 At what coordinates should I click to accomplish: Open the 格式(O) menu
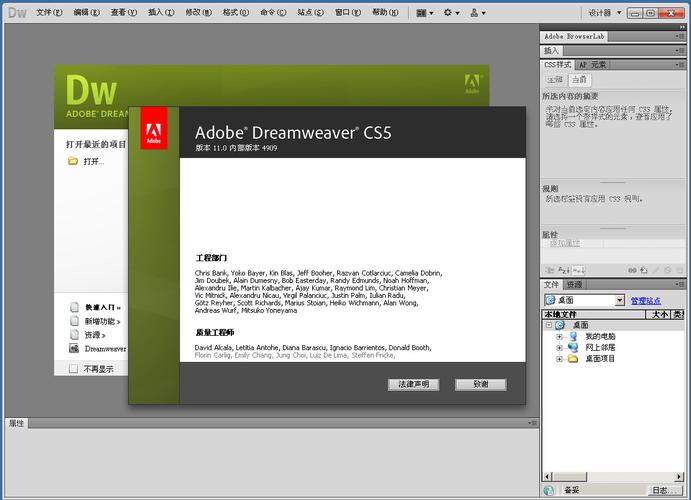tap(236, 13)
